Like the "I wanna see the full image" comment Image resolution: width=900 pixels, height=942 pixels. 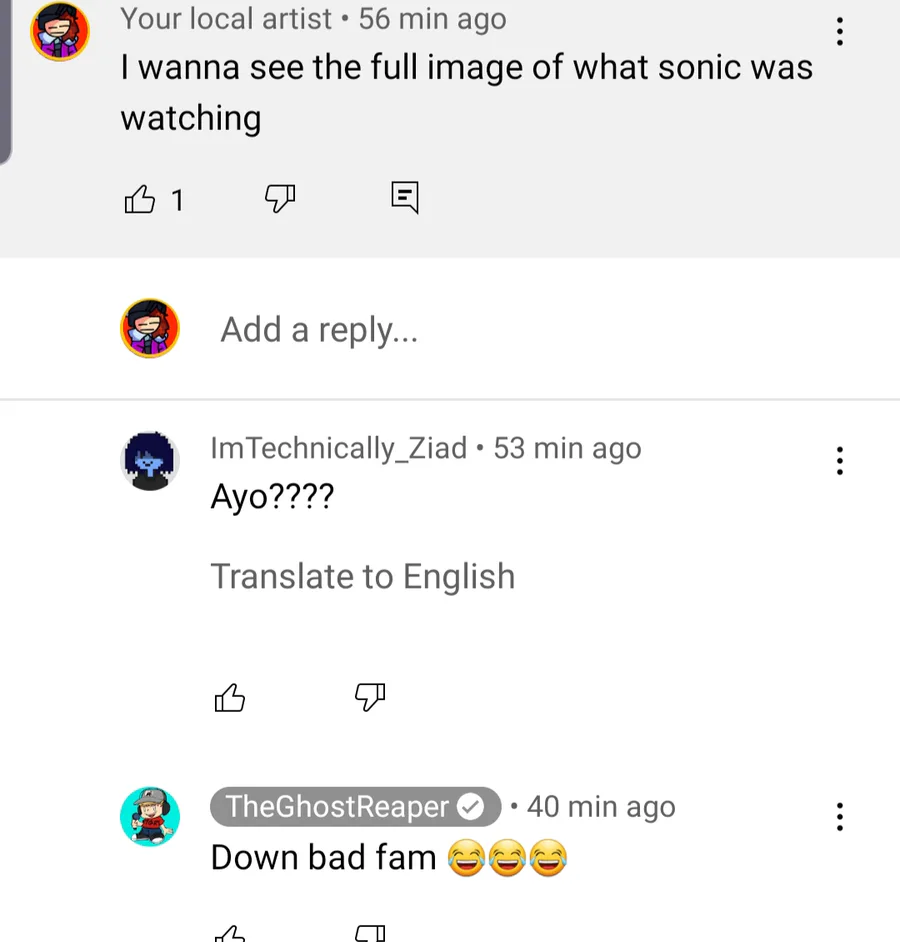(x=140, y=200)
